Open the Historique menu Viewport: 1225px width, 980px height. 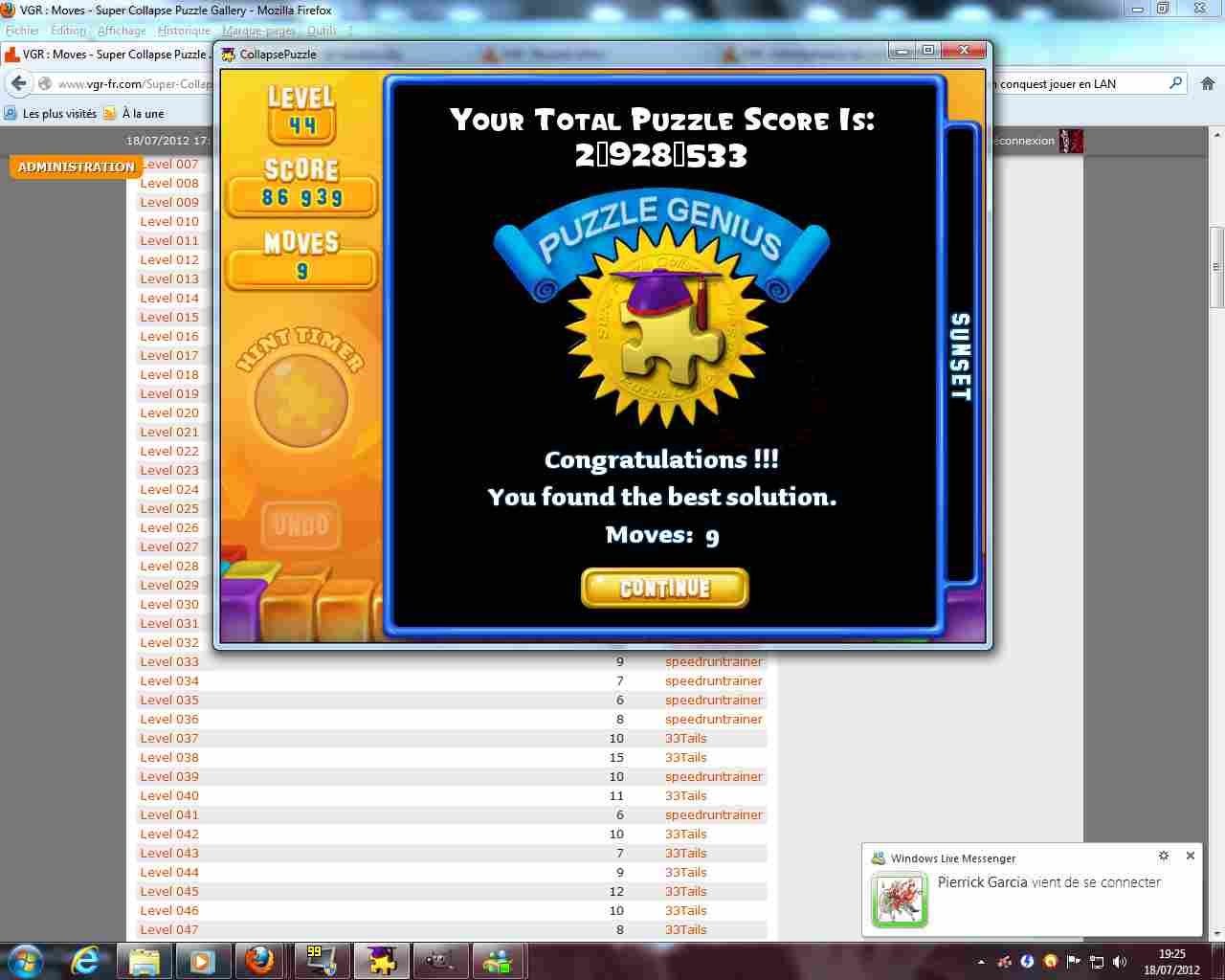184,31
